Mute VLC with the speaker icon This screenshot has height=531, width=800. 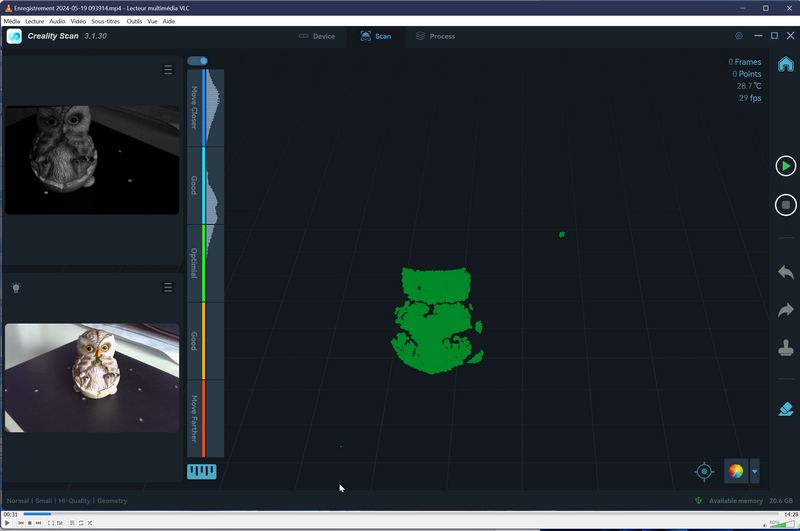[765, 524]
